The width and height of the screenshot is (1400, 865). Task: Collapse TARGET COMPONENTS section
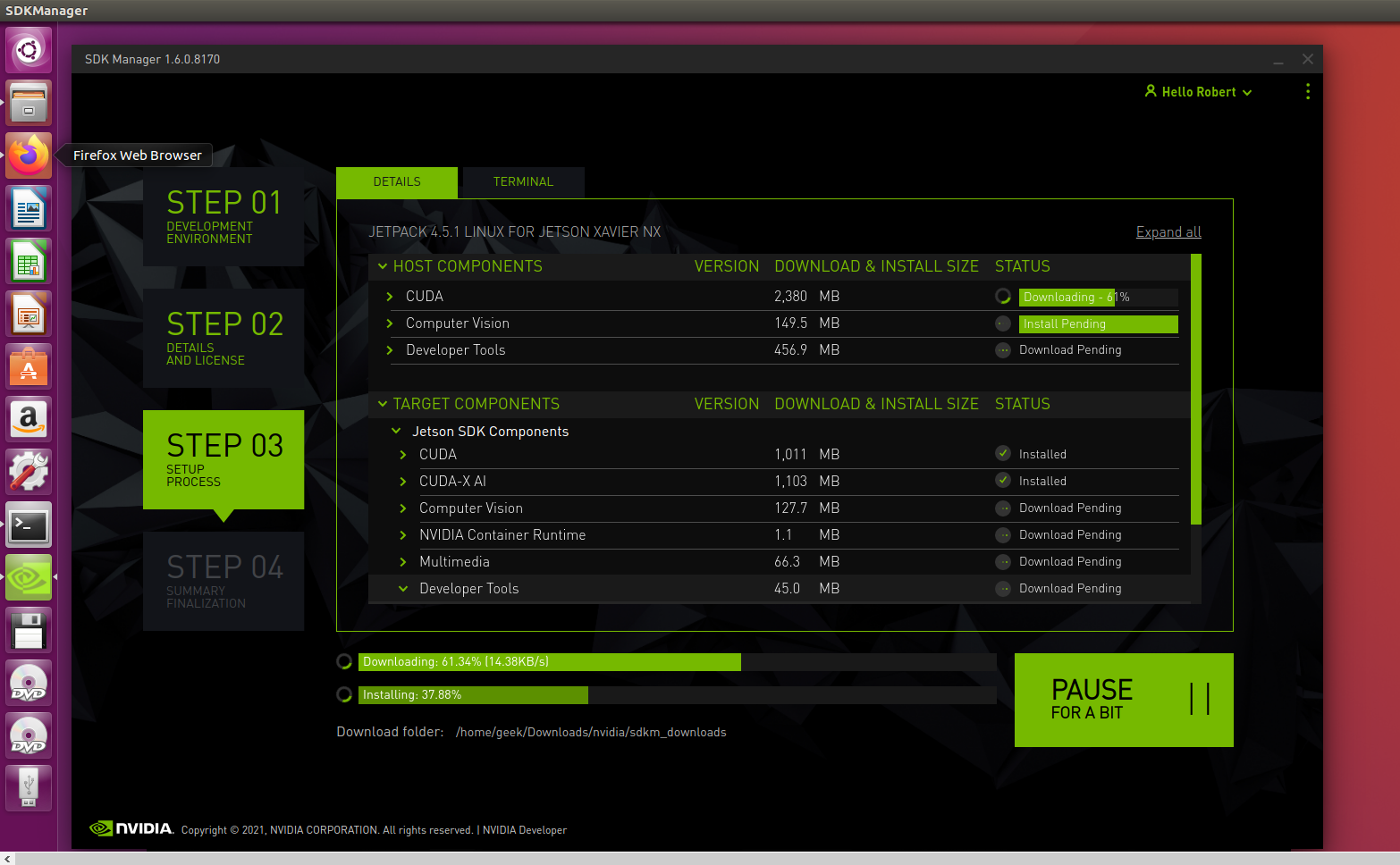point(383,404)
